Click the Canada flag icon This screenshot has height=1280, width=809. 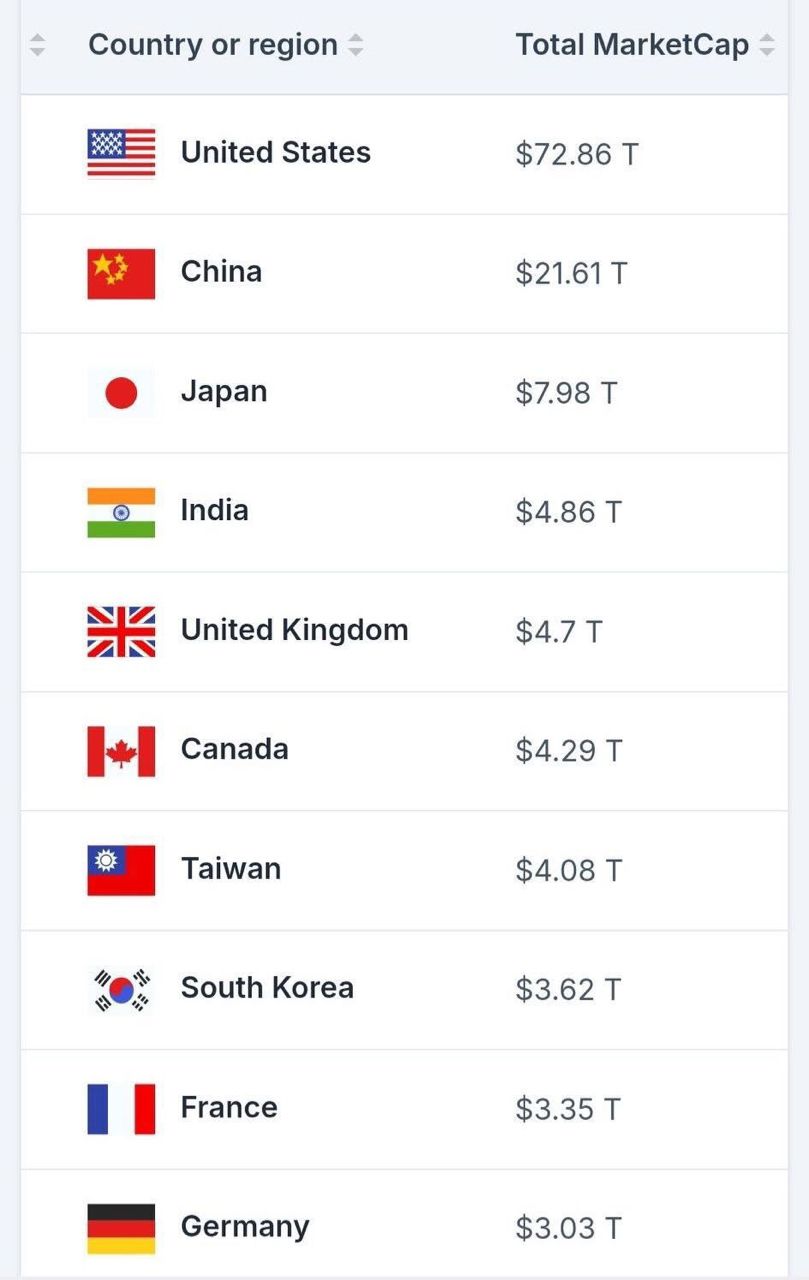tap(121, 751)
